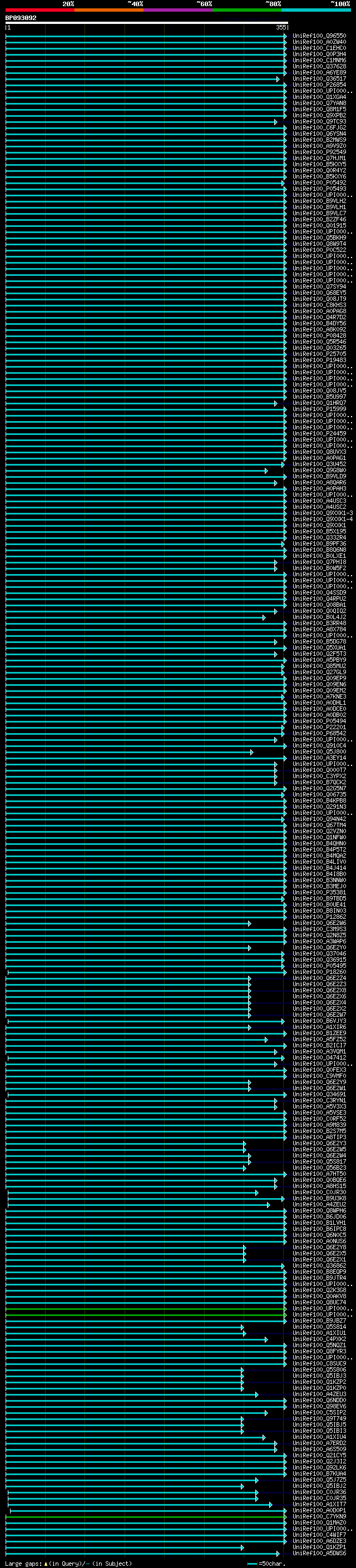Click the purple ~60% identity legend segment
The image size is (356, 1568).
(x=179, y=10)
